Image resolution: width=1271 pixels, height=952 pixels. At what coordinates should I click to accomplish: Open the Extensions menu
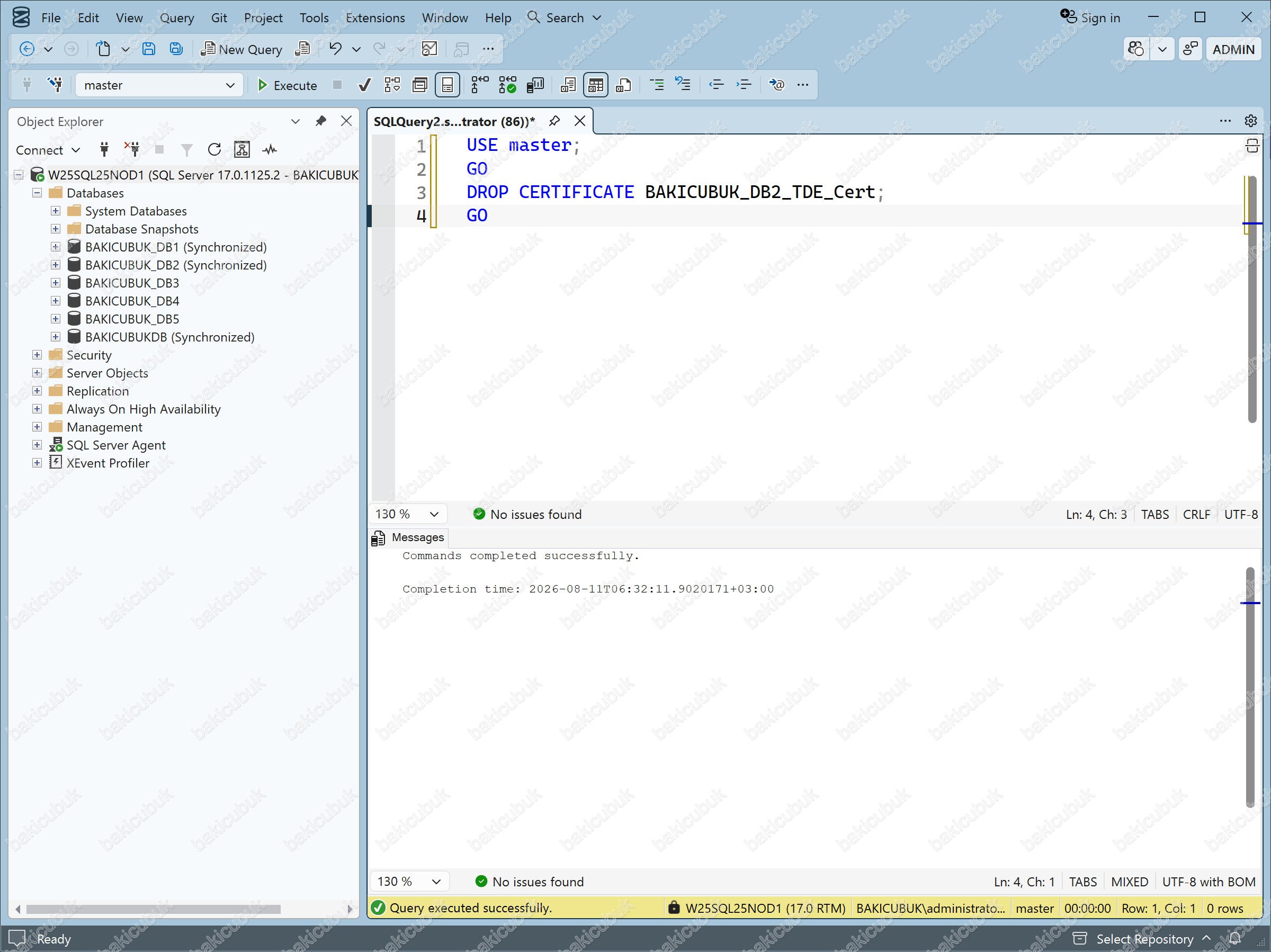click(375, 18)
